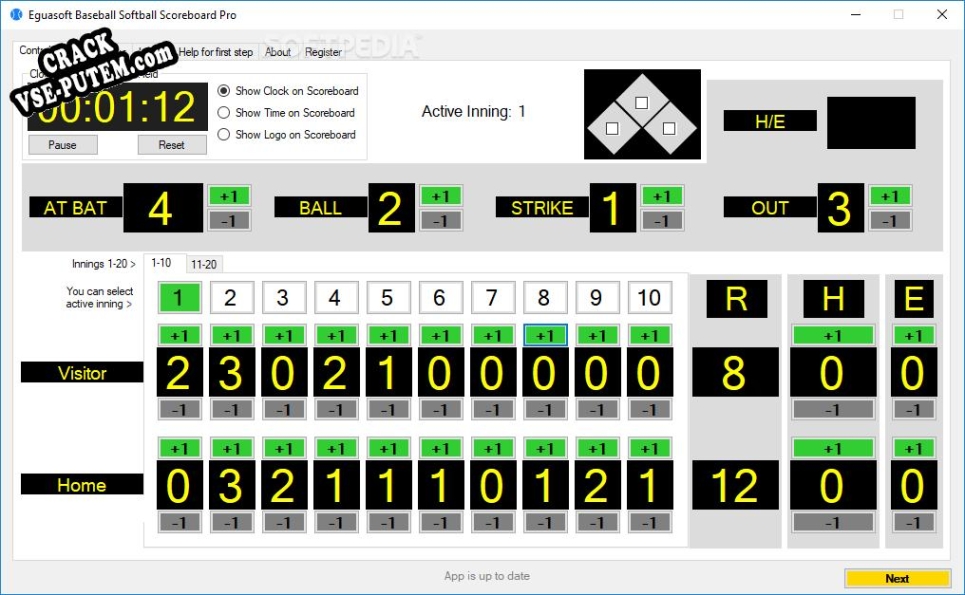Remove Home run in inning 10

pyautogui.click(x=649, y=522)
